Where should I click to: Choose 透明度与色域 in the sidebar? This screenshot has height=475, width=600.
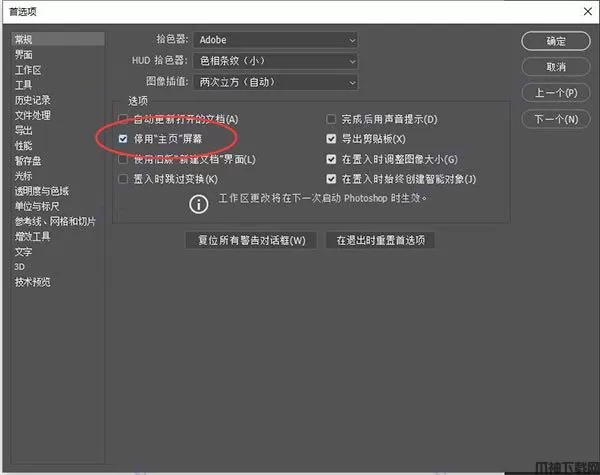pyautogui.click(x=42, y=191)
